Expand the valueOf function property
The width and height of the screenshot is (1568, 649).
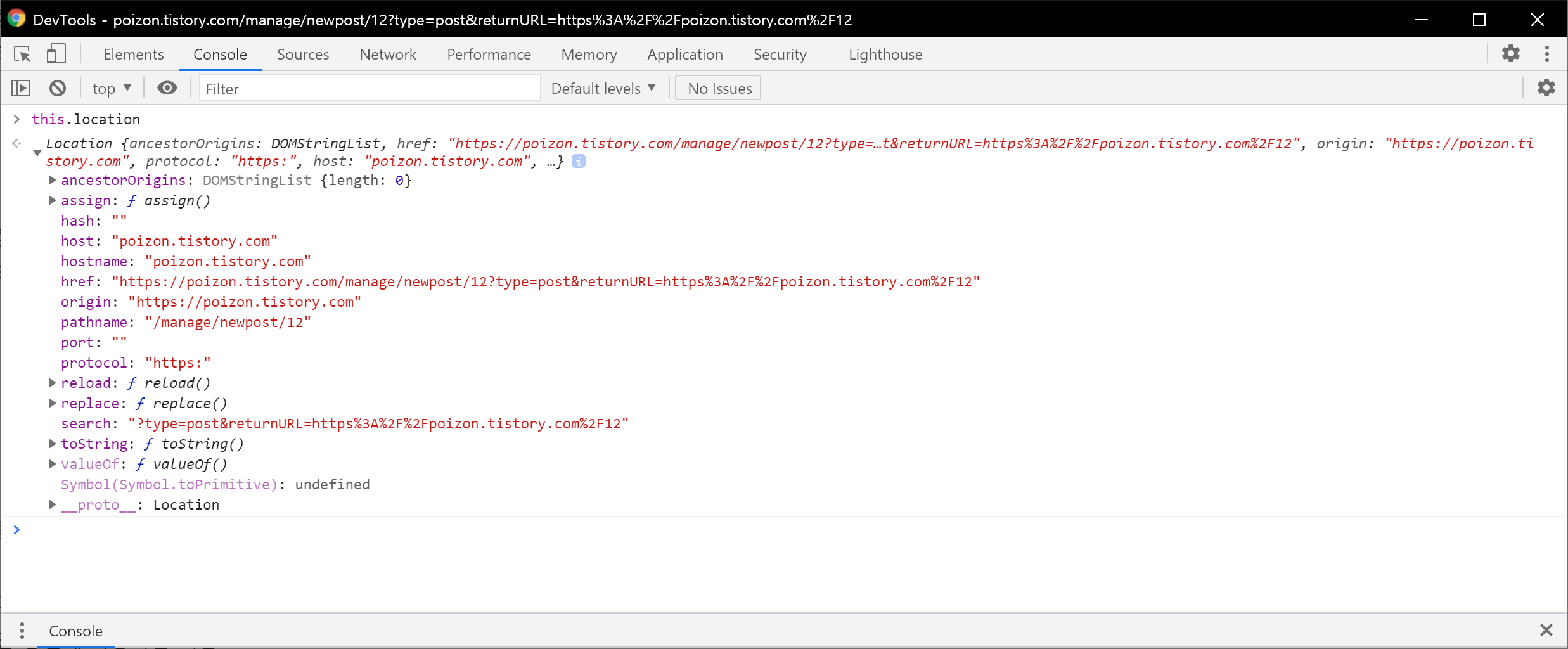53,464
